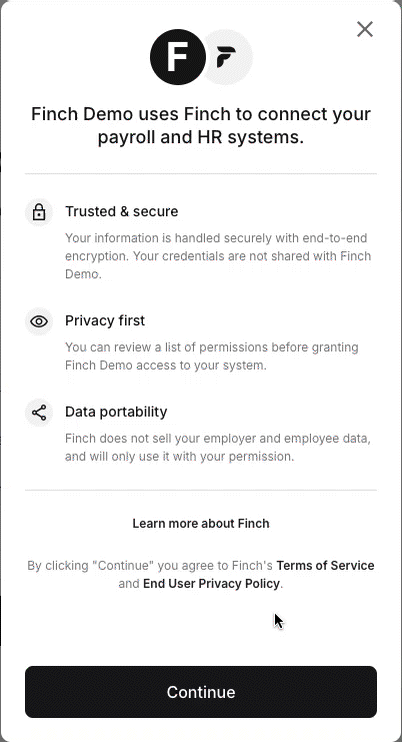Select the Data portability heading
This screenshot has width=402, height=742.
point(116,412)
